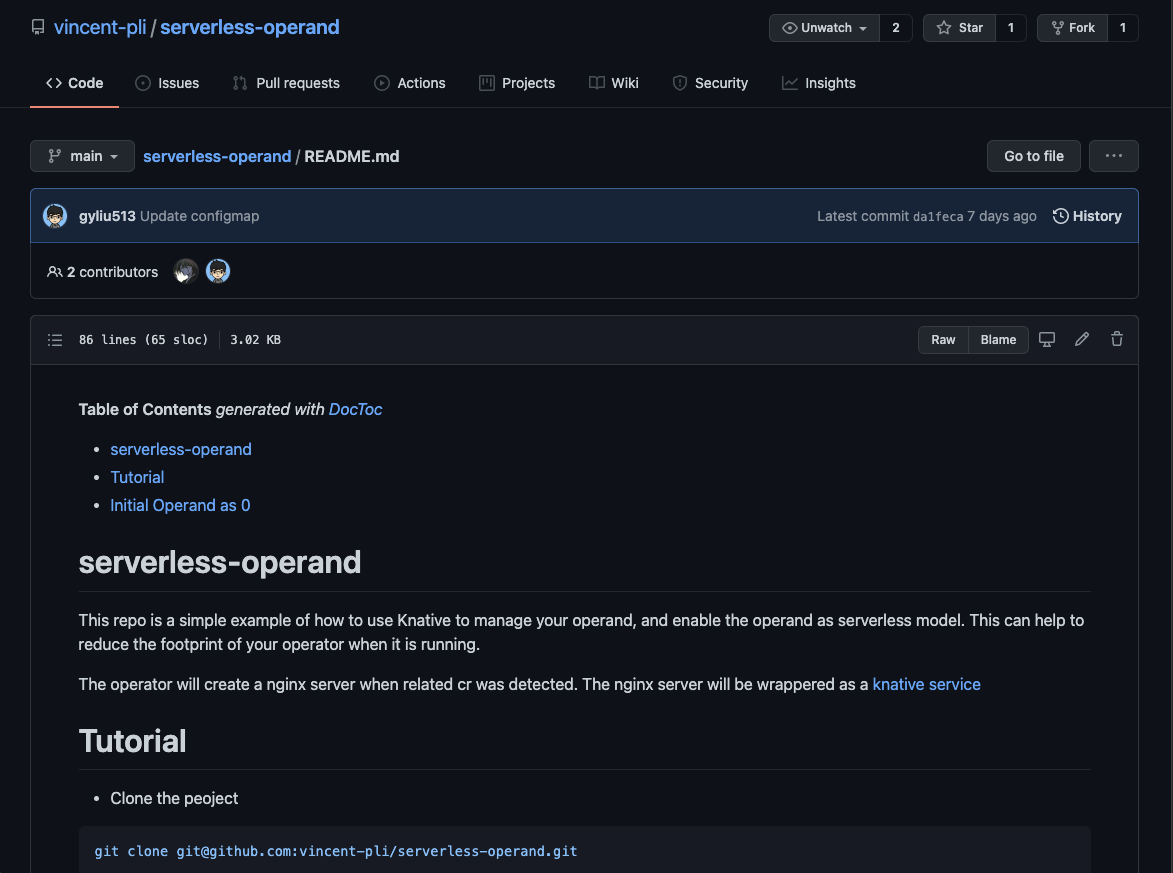
Task: View the watchers count 2
Action: coord(895,28)
